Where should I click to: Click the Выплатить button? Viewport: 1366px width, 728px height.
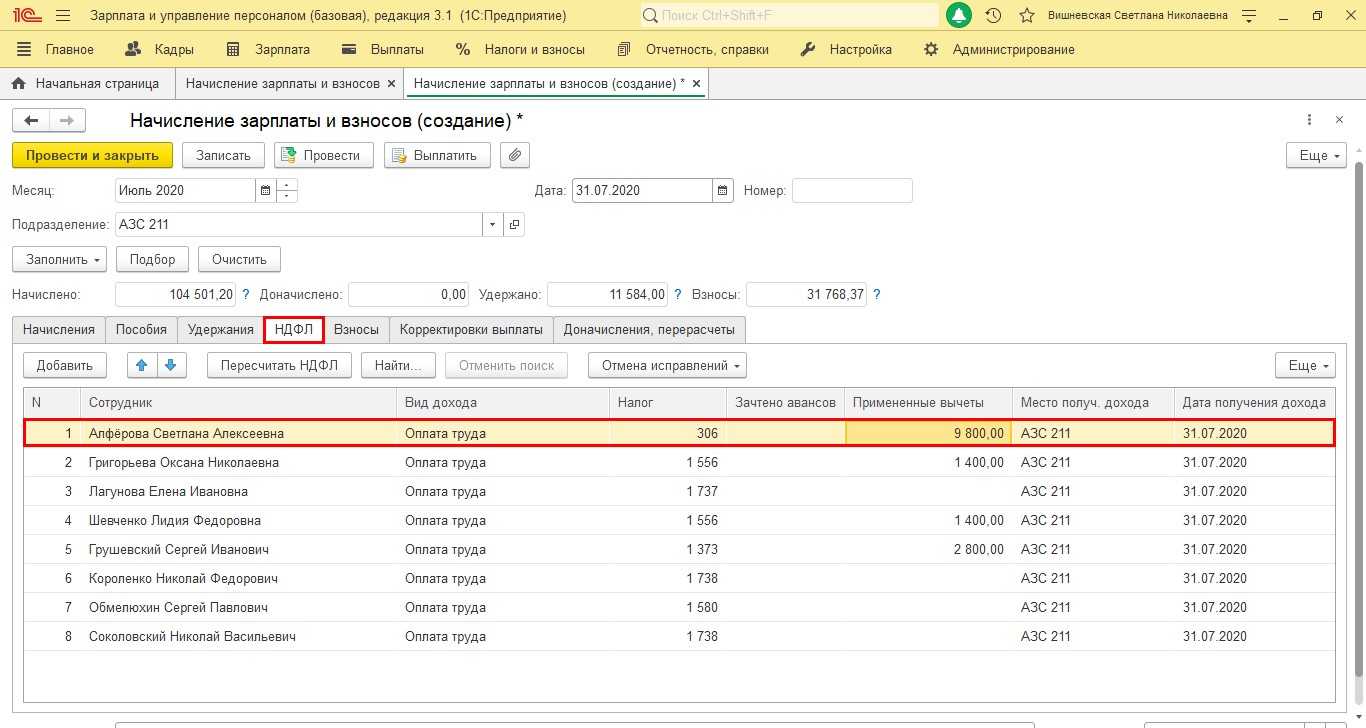[437, 155]
